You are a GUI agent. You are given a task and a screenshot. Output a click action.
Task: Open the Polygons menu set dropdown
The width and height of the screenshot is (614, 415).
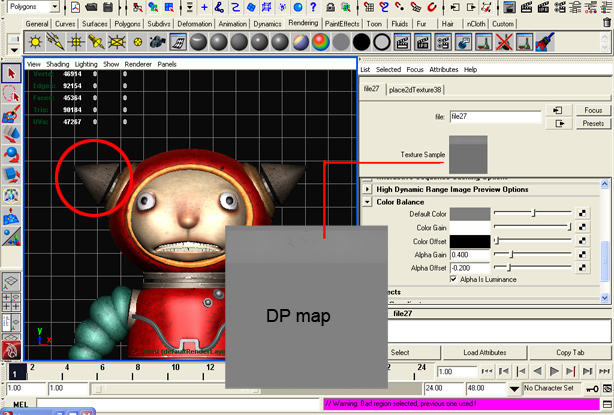(32, 6)
